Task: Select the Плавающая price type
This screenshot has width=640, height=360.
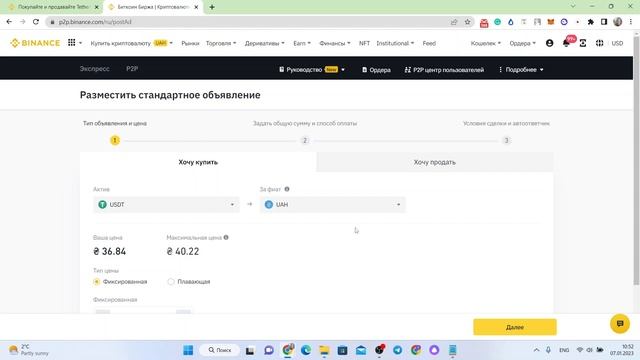Action: (171, 282)
